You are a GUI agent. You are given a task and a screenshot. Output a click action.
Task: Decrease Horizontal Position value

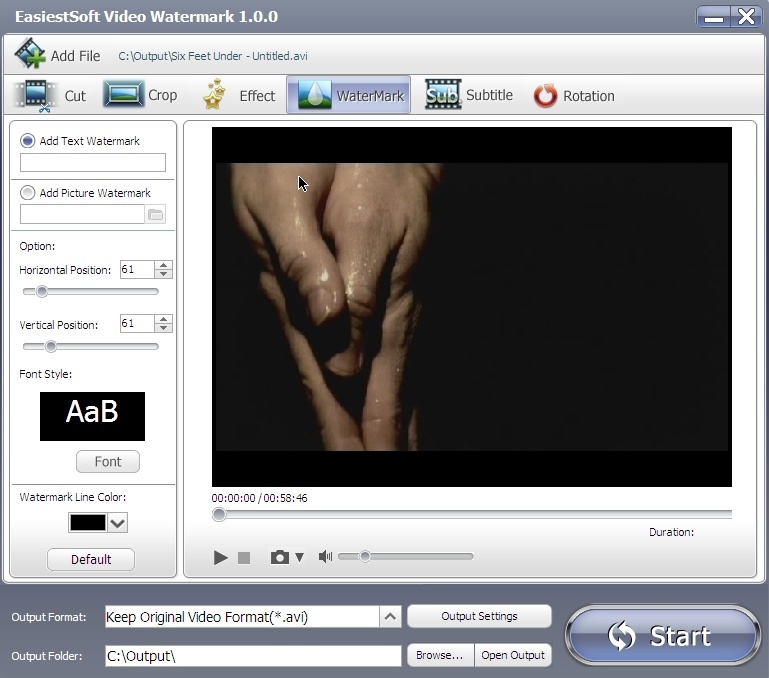163,274
